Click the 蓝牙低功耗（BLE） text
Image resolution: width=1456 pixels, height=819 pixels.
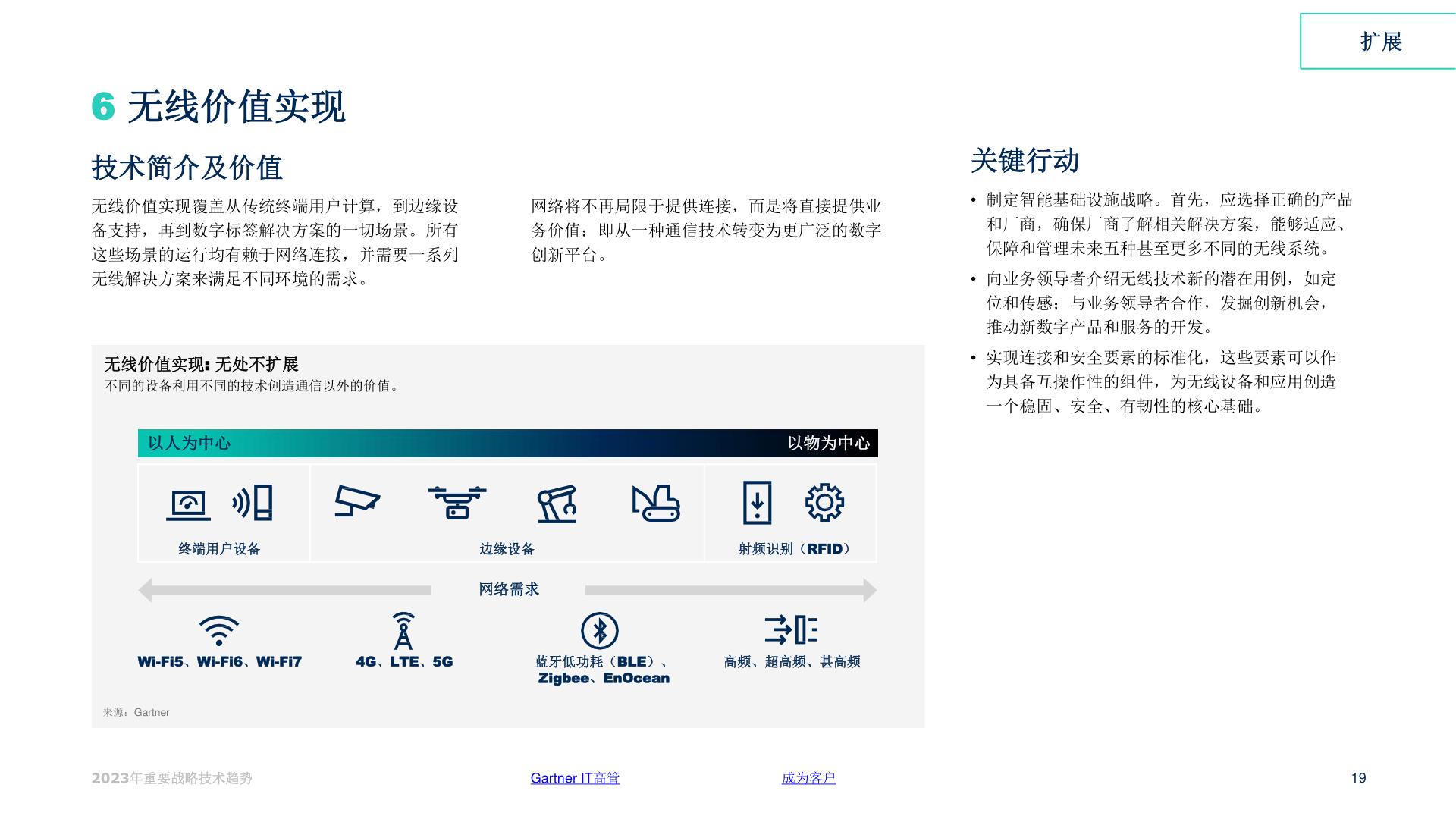point(595,662)
